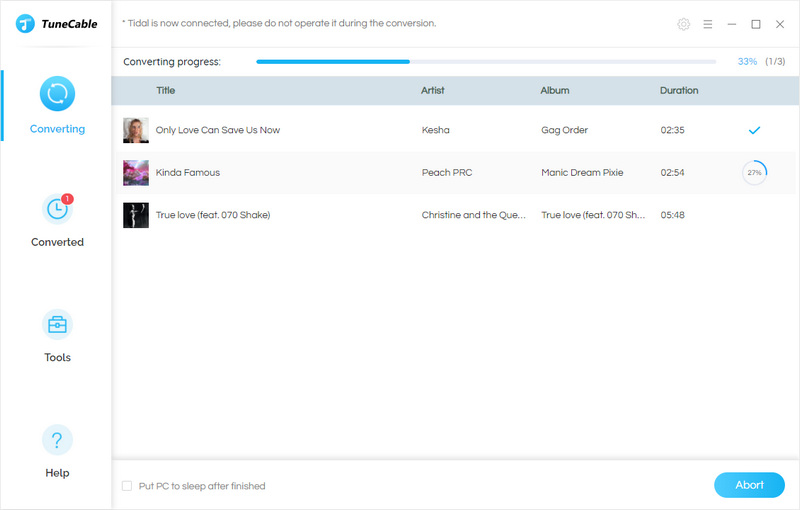Screen dimensions: 800x510
Task: Click artist Christine and the Que...
Action: coord(473,215)
